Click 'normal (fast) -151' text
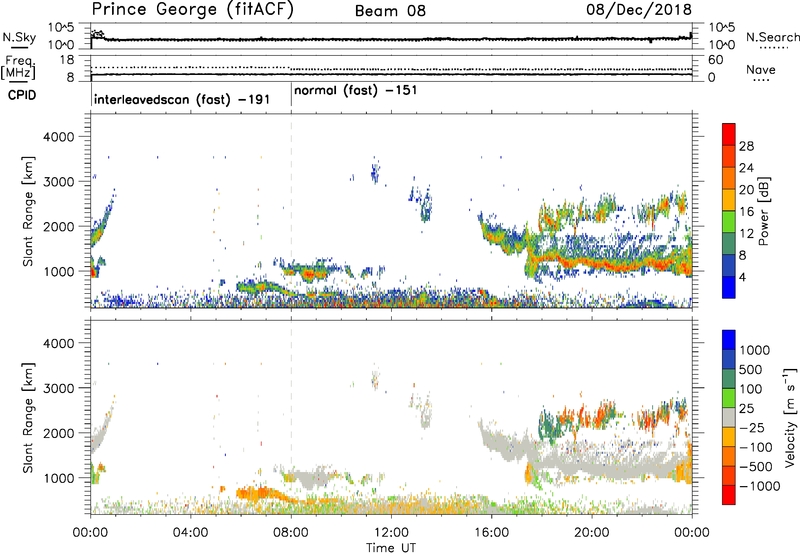This screenshot has height=554, width=800. (x=356, y=91)
